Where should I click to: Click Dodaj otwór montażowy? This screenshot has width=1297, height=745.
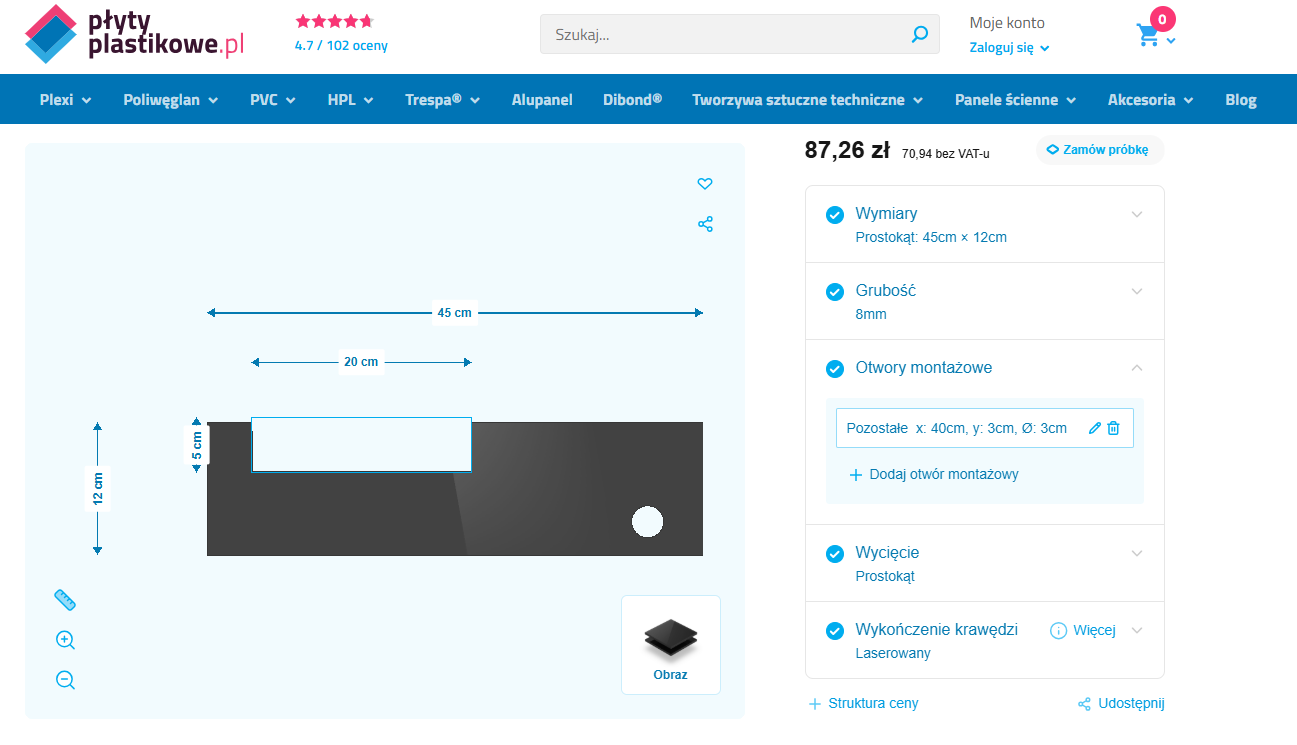pyautogui.click(x=933, y=474)
